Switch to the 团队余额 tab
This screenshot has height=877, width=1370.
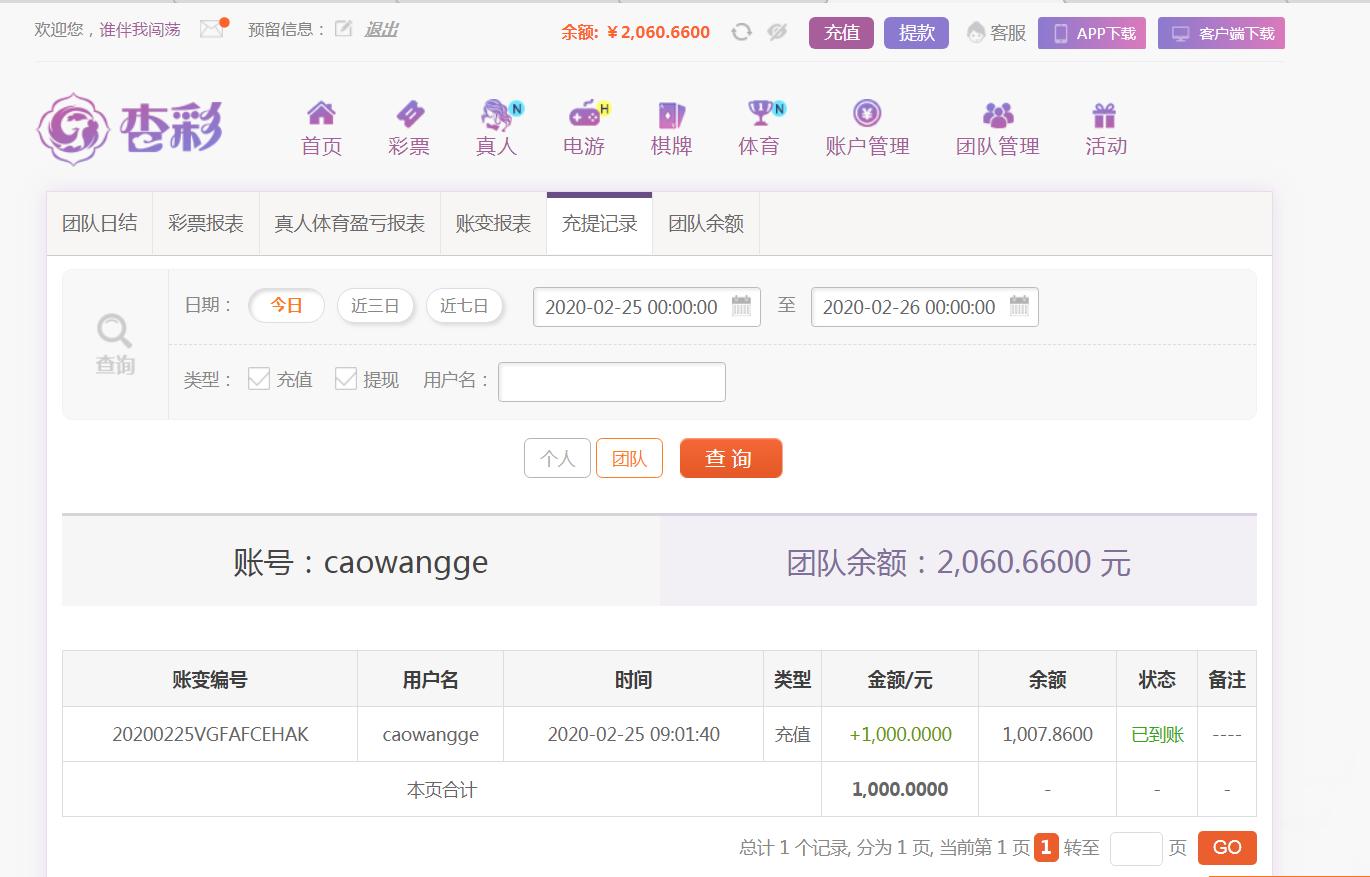click(706, 224)
